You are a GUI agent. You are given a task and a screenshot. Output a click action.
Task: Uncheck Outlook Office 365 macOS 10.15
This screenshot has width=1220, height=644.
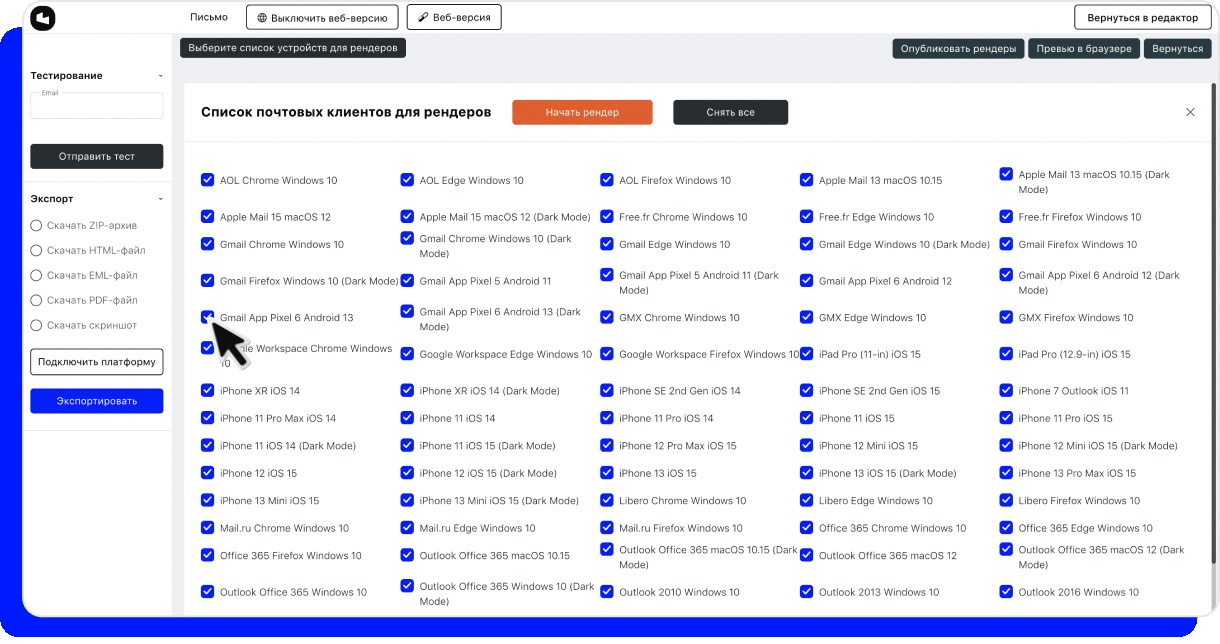[407, 555]
